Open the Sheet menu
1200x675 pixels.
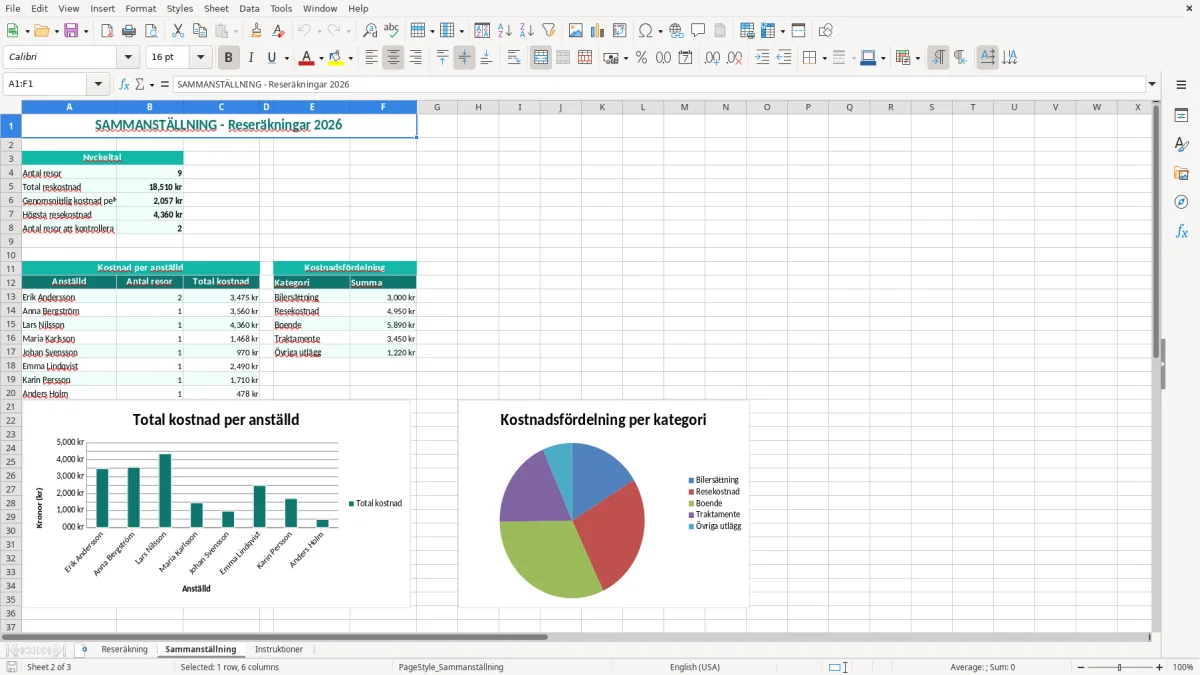pyautogui.click(x=216, y=8)
